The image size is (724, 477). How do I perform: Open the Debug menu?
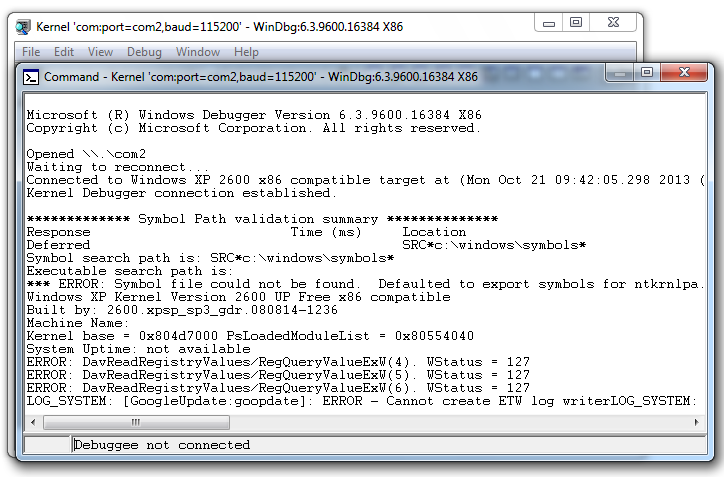click(144, 52)
